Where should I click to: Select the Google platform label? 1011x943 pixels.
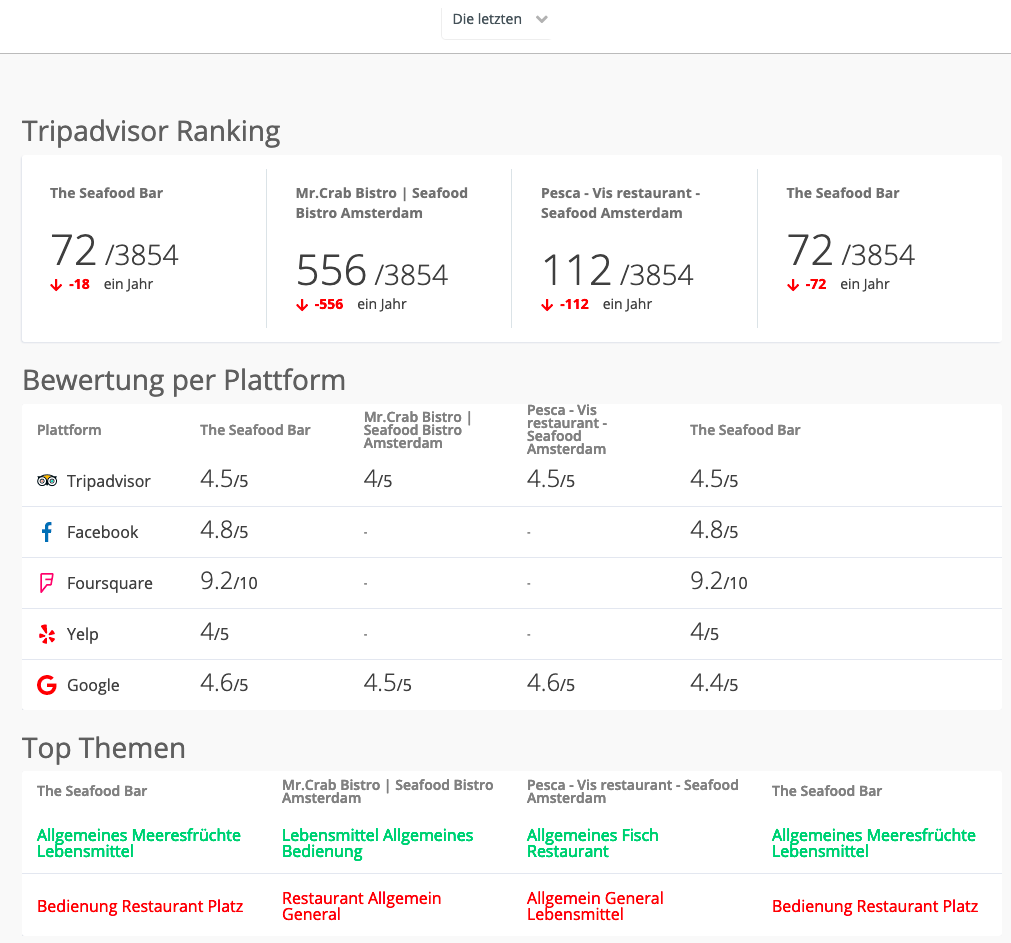pos(93,685)
